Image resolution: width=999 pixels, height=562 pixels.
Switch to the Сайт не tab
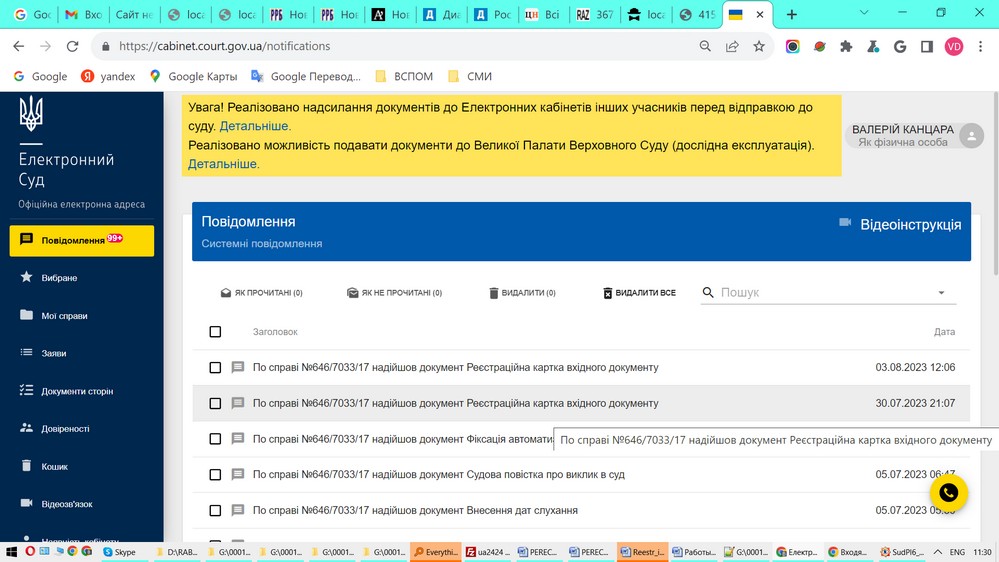134,14
